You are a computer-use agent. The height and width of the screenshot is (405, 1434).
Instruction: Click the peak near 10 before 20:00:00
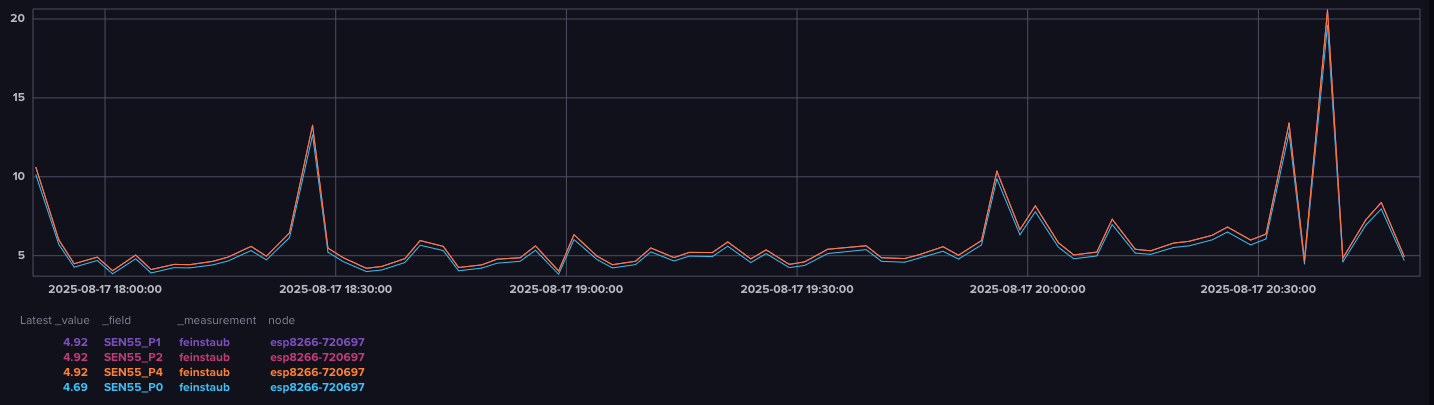tap(996, 171)
